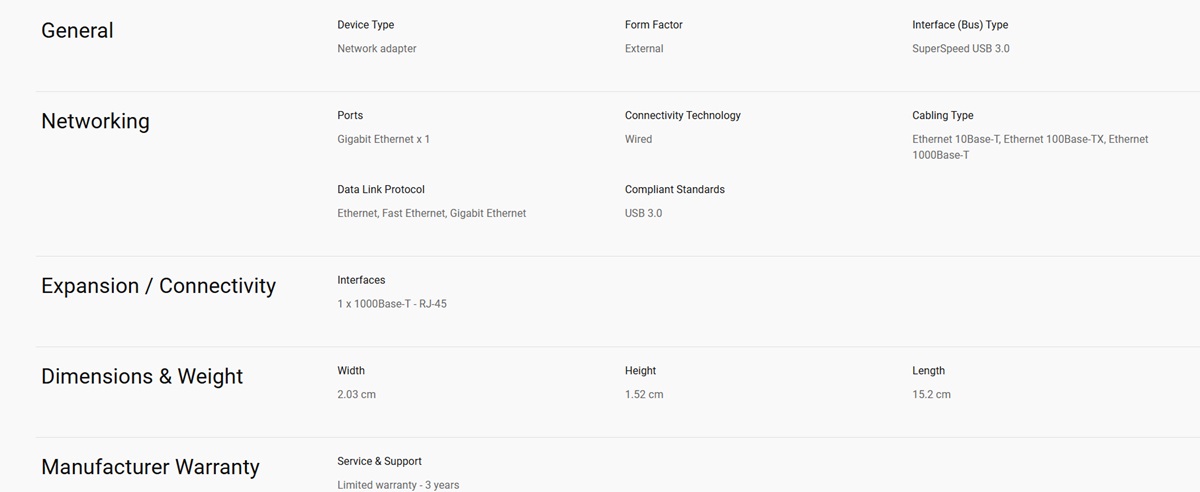Select the Dimensions & Weight heading

pos(142,377)
